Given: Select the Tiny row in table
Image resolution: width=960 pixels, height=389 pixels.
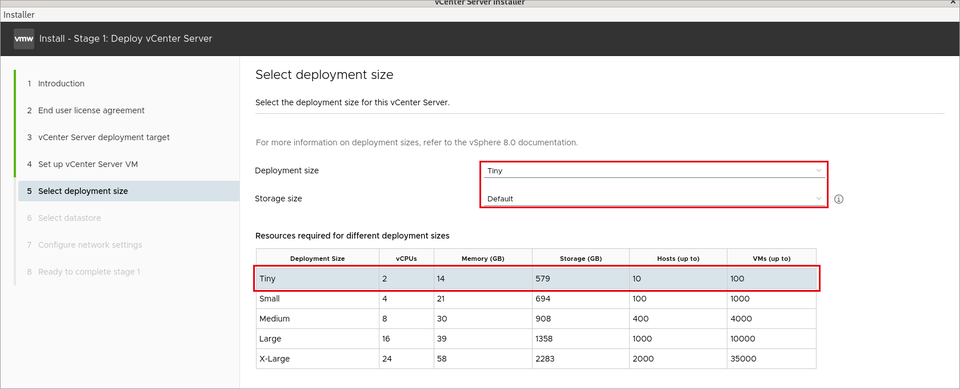Looking at the screenshot, I should (536, 279).
